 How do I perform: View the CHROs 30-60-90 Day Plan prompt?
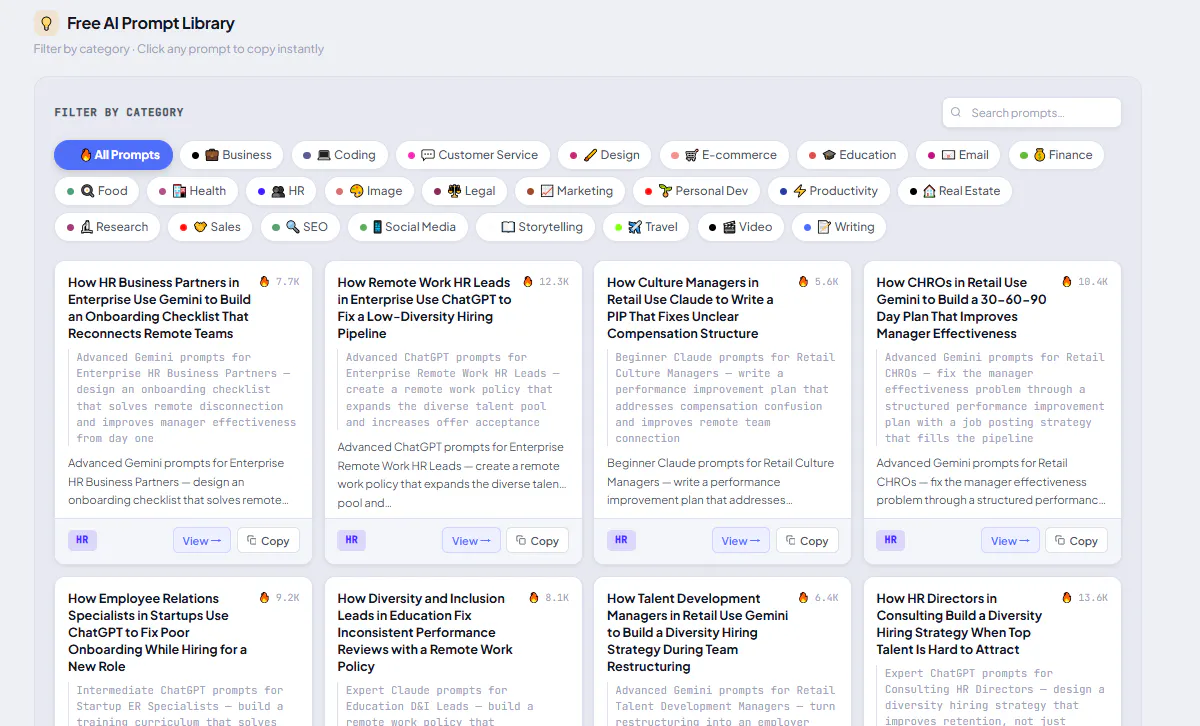1010,540
